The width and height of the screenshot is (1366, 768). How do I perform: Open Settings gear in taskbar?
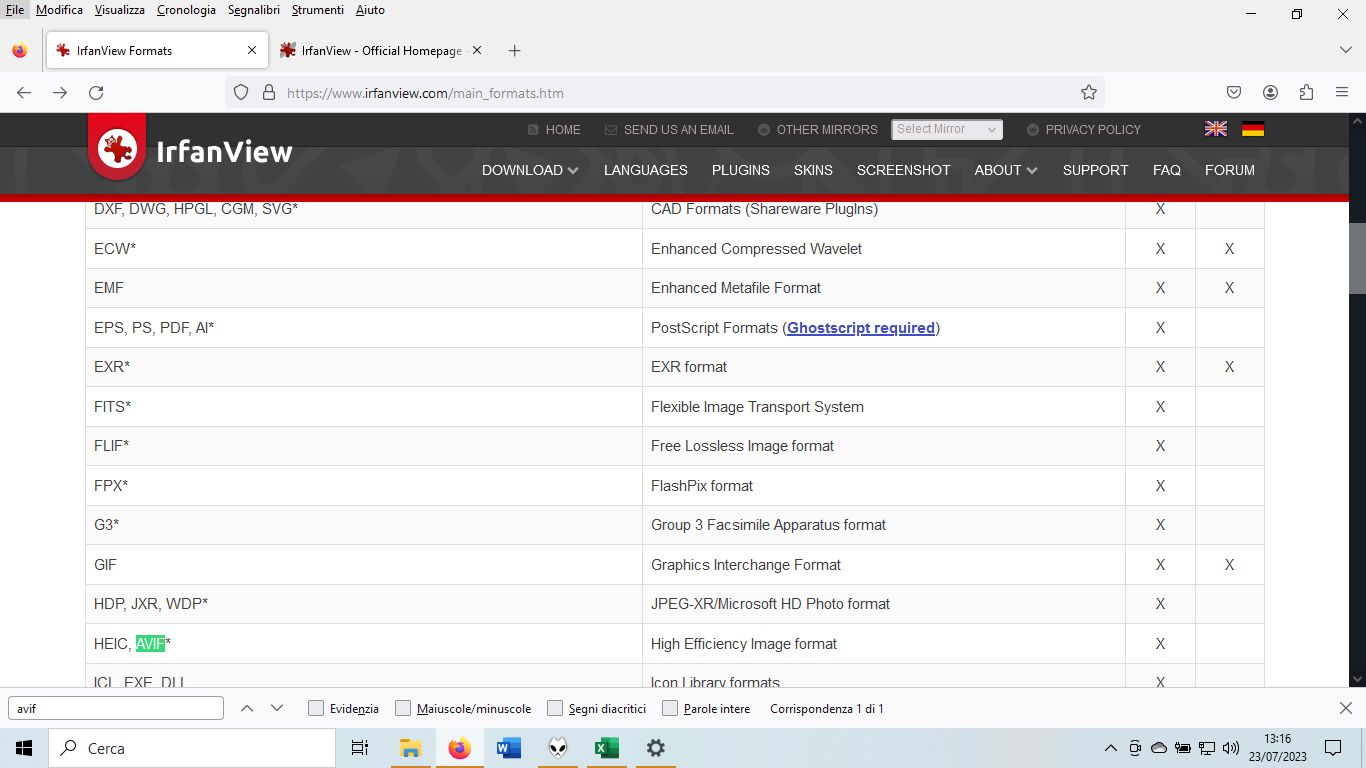coord(656,748)
